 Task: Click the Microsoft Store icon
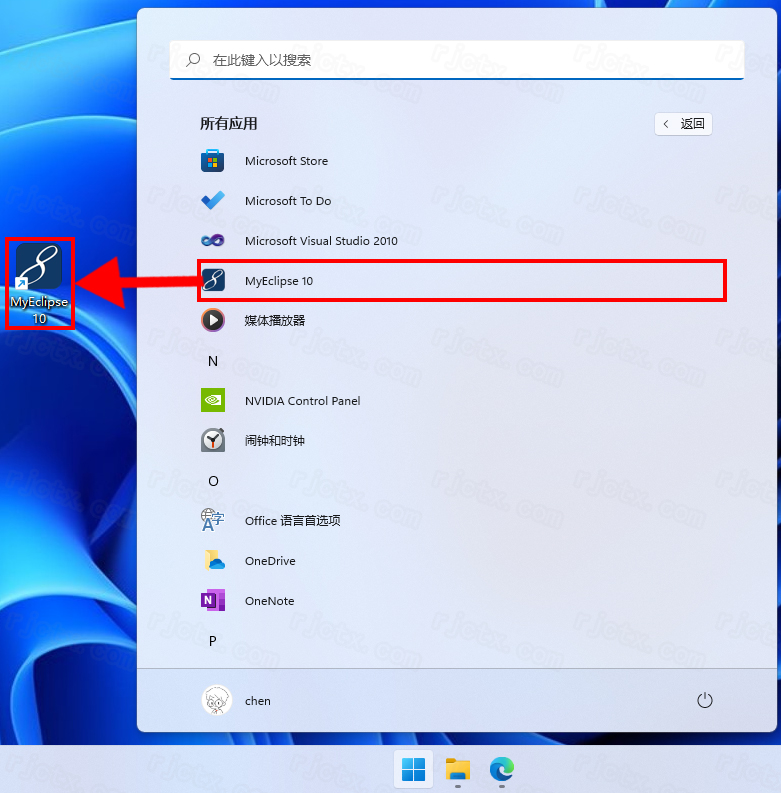(213, 161)
